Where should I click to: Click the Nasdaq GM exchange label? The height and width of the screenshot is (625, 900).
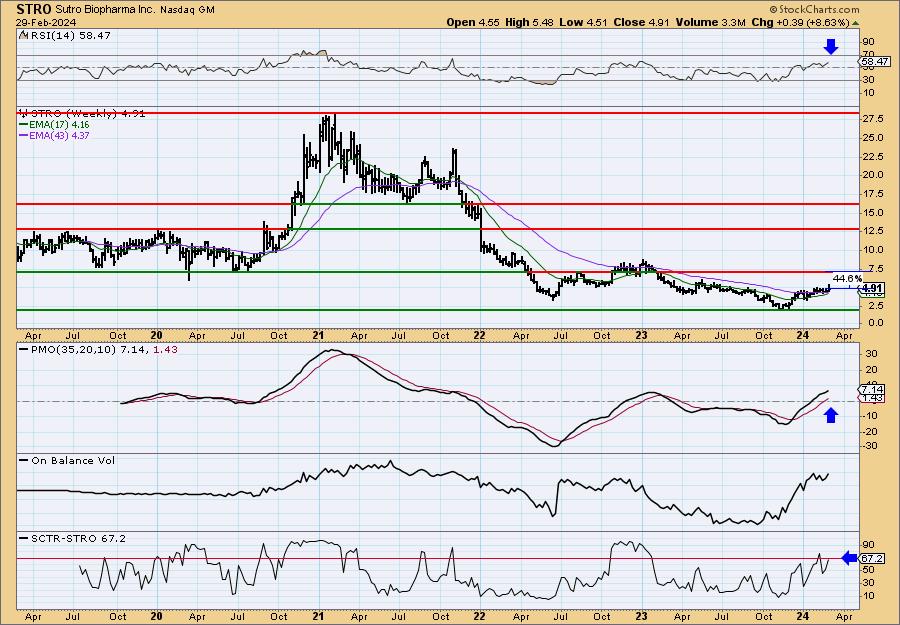(187, 10)
